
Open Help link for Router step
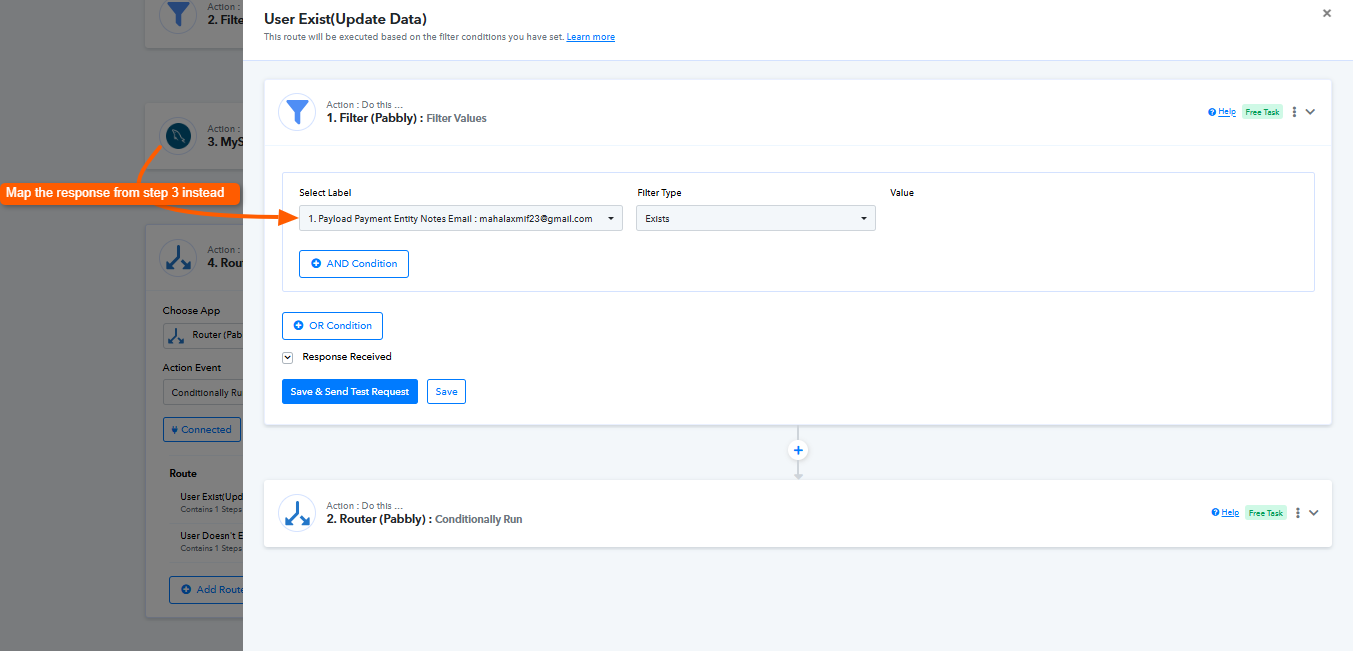[1225, 513]
